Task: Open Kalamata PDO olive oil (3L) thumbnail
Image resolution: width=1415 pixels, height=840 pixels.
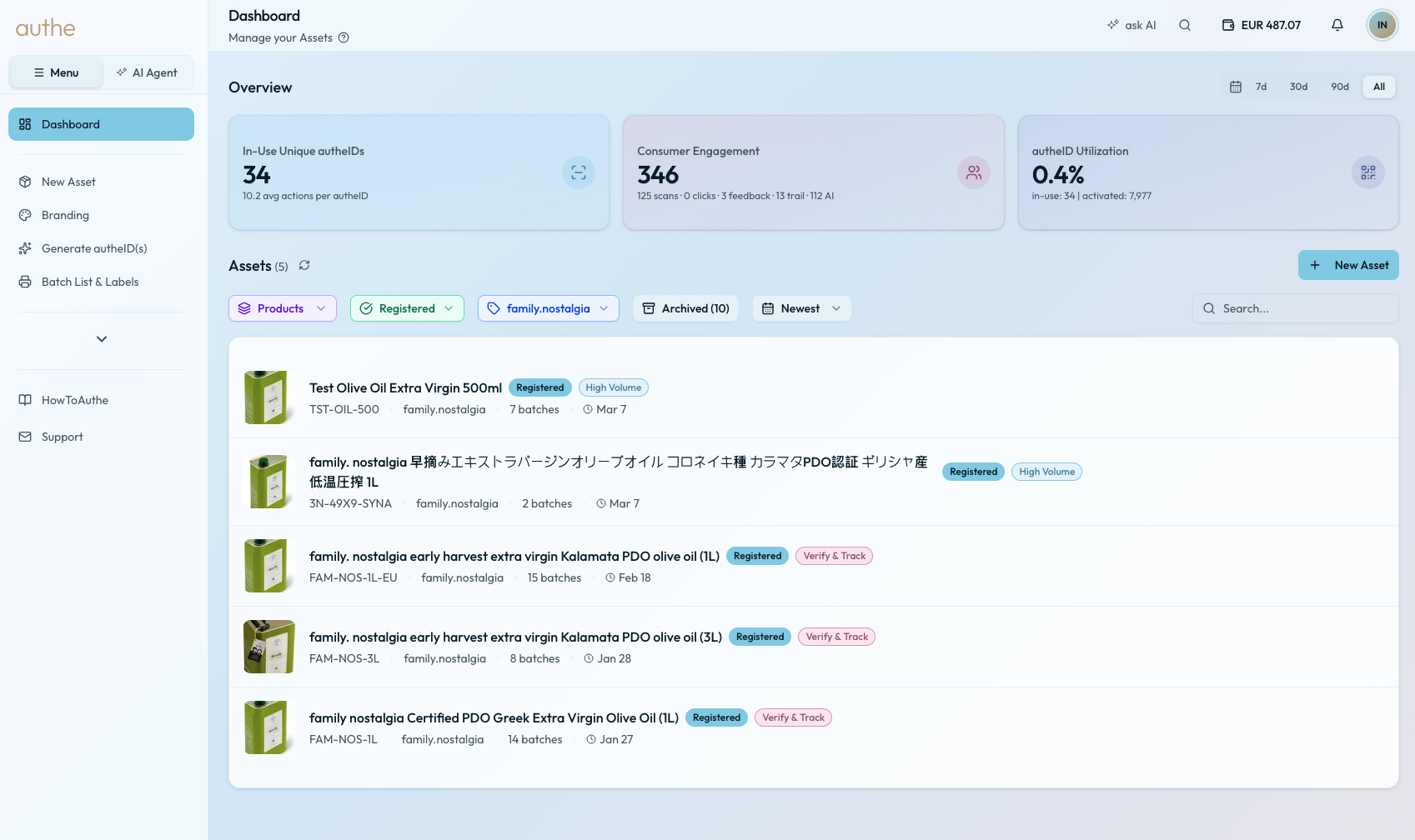Action: click(269, 647)
